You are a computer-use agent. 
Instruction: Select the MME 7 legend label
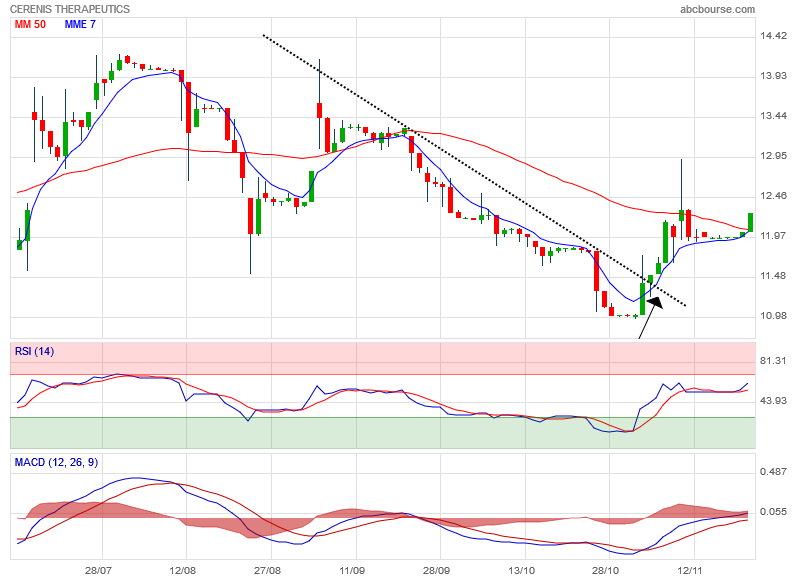click(80, 24)
